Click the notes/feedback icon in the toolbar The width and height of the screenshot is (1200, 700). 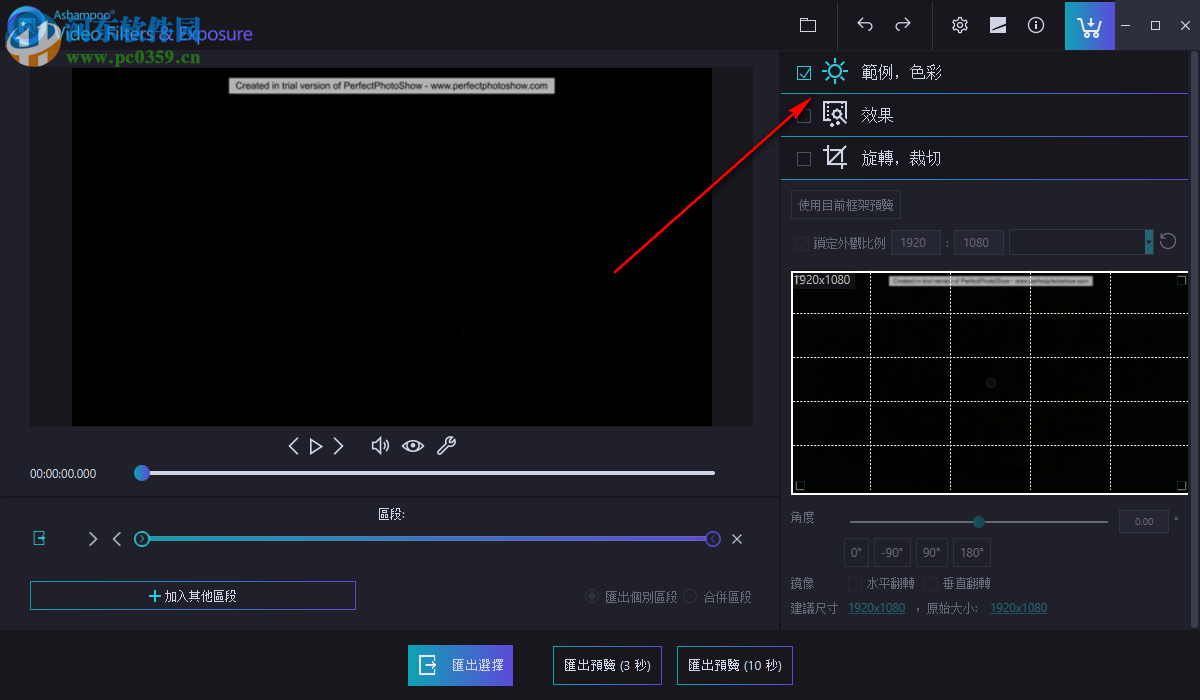tap(997, 25)
